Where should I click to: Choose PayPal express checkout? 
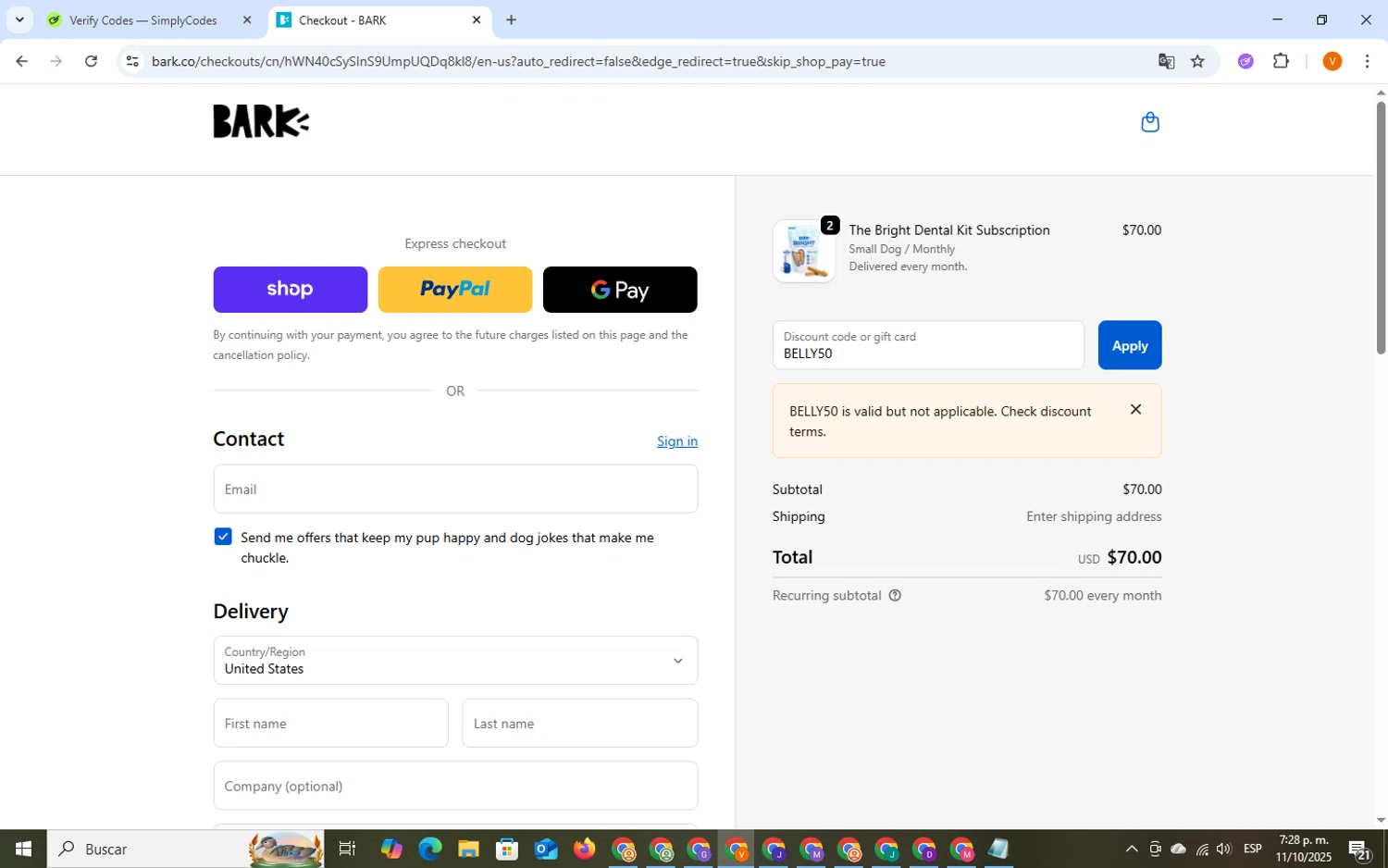[455, 290]
